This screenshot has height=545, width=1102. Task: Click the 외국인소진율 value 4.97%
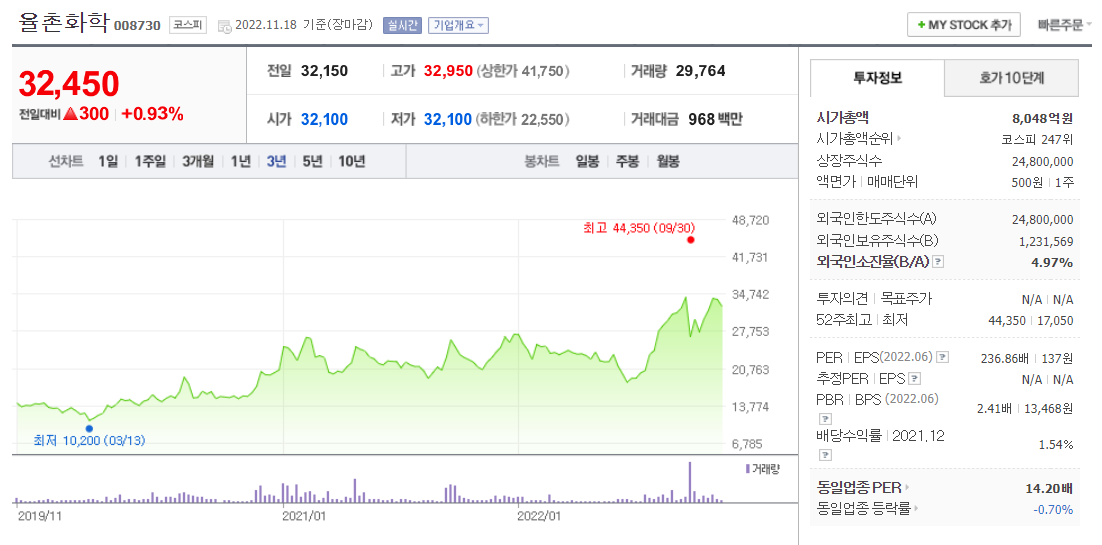[1054, 262]
